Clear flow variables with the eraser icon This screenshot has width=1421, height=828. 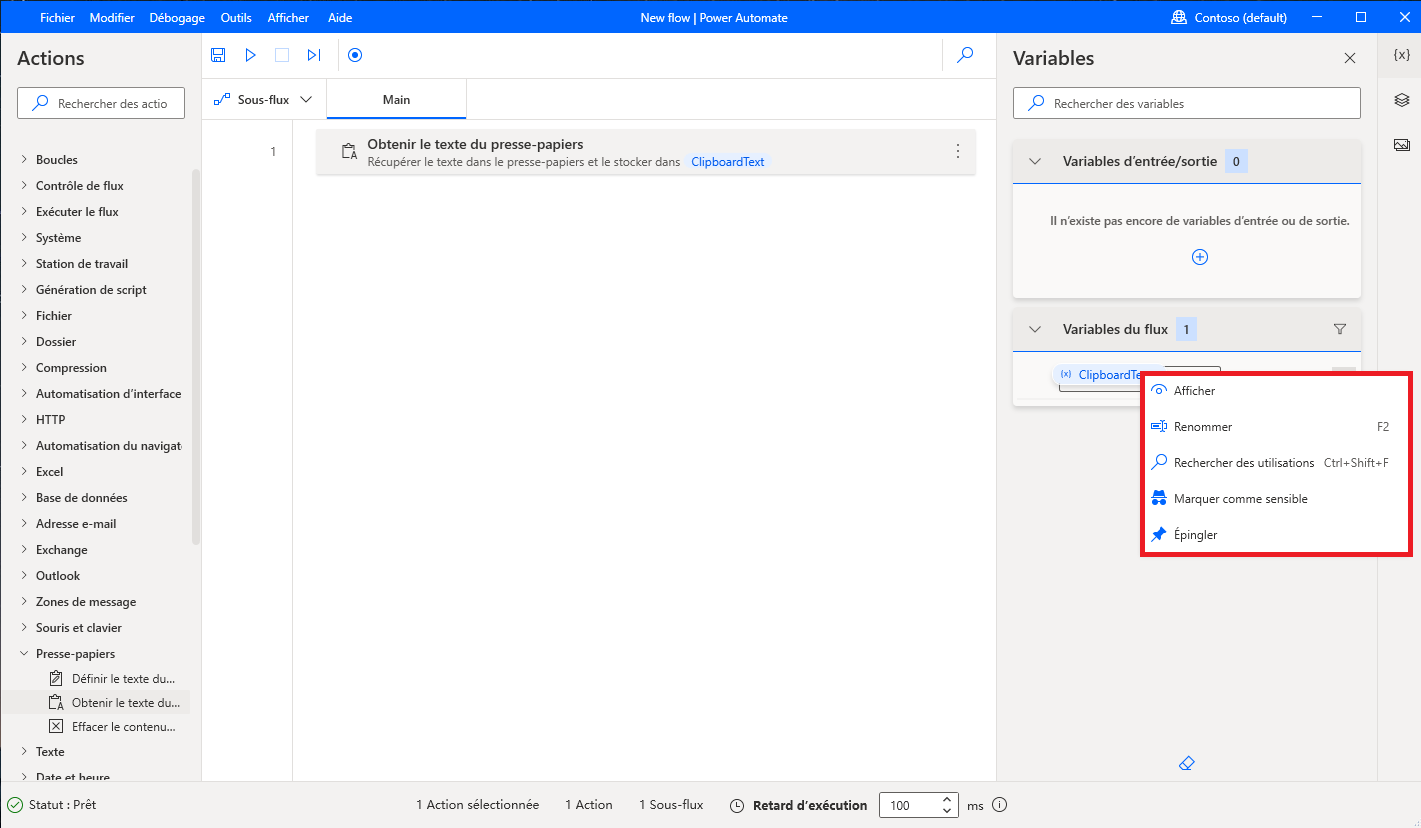tap(1186, 762)
